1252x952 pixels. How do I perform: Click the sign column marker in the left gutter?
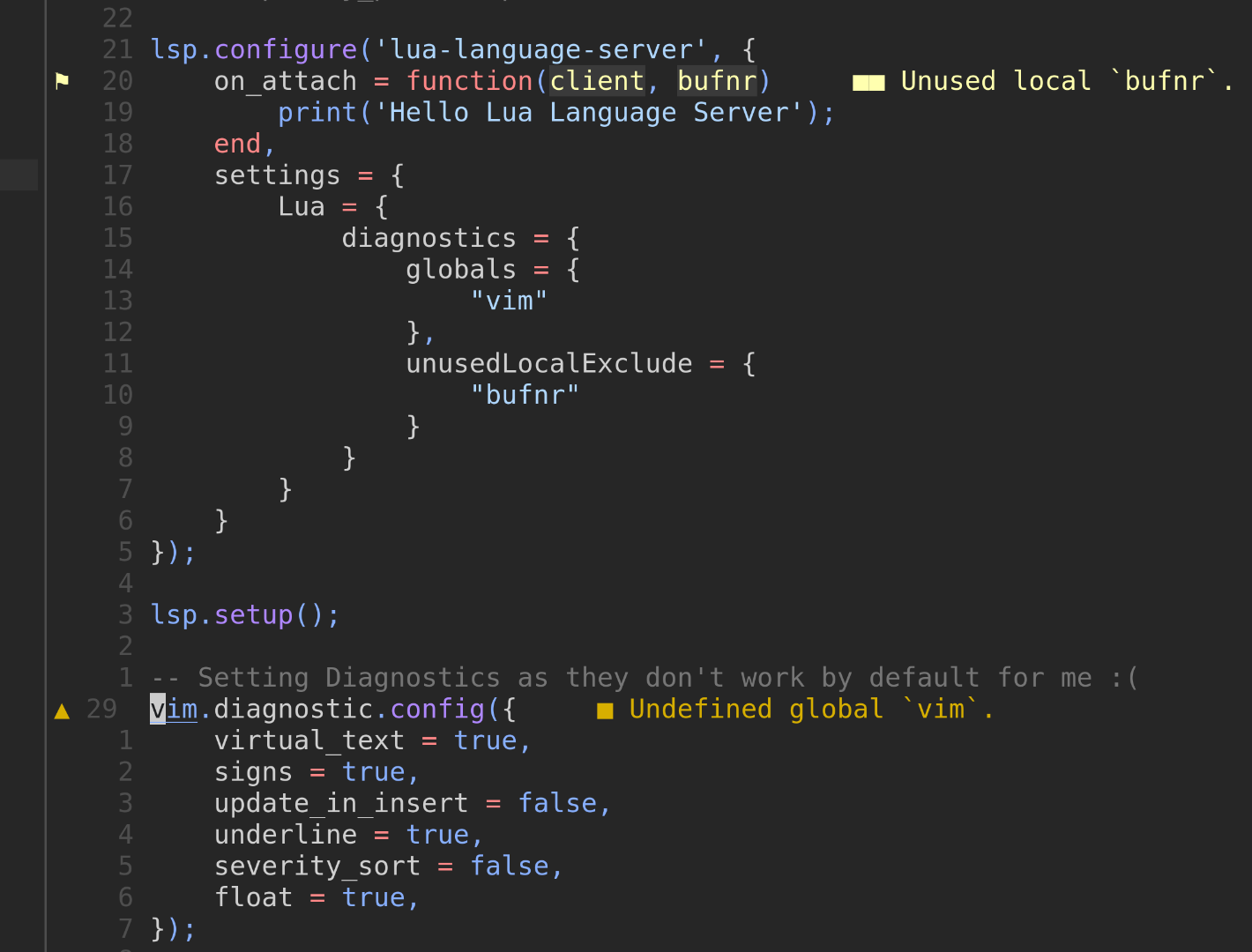point(19,175)
